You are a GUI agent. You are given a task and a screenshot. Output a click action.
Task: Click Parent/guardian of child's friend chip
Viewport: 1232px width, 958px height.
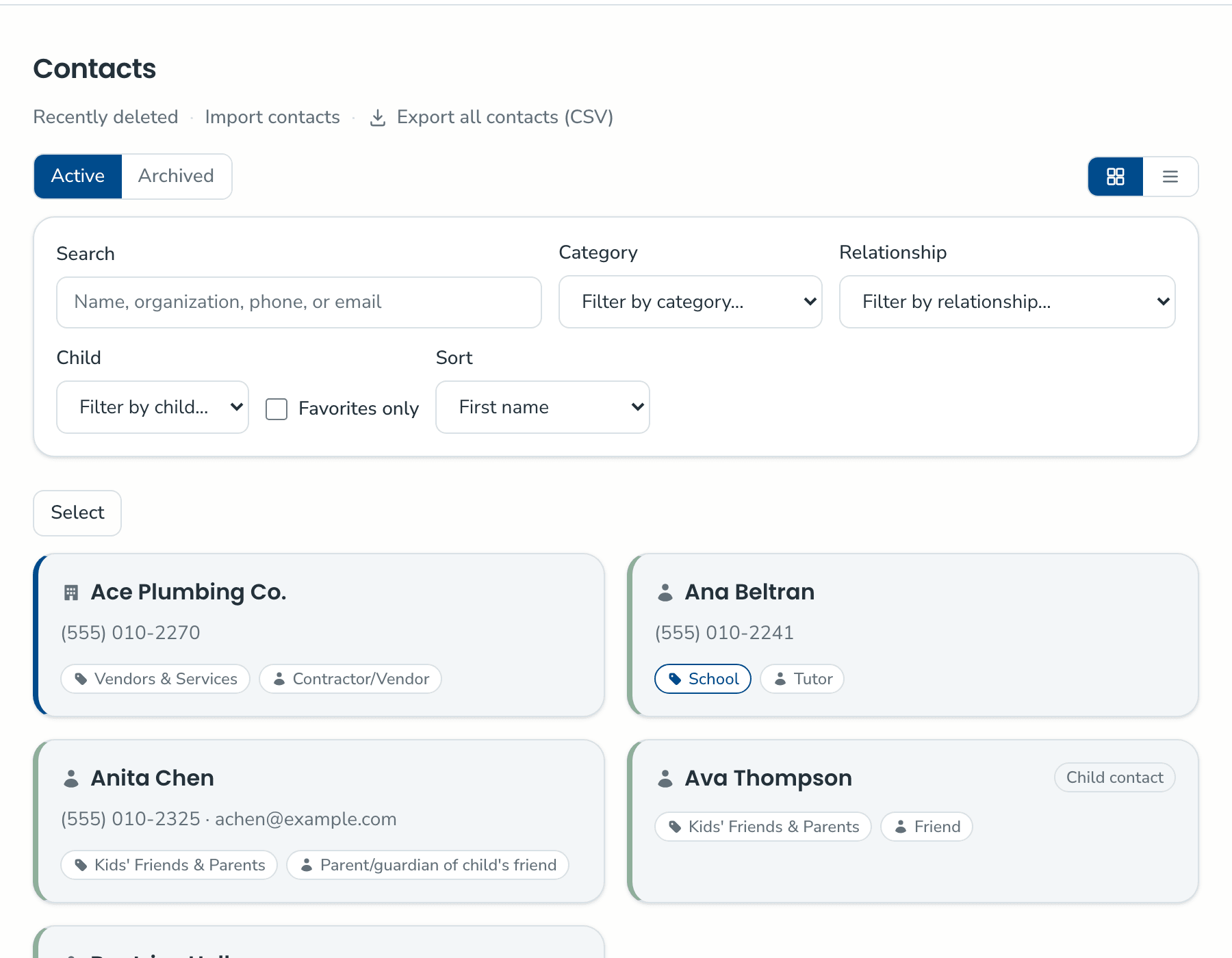coord(428,865)
